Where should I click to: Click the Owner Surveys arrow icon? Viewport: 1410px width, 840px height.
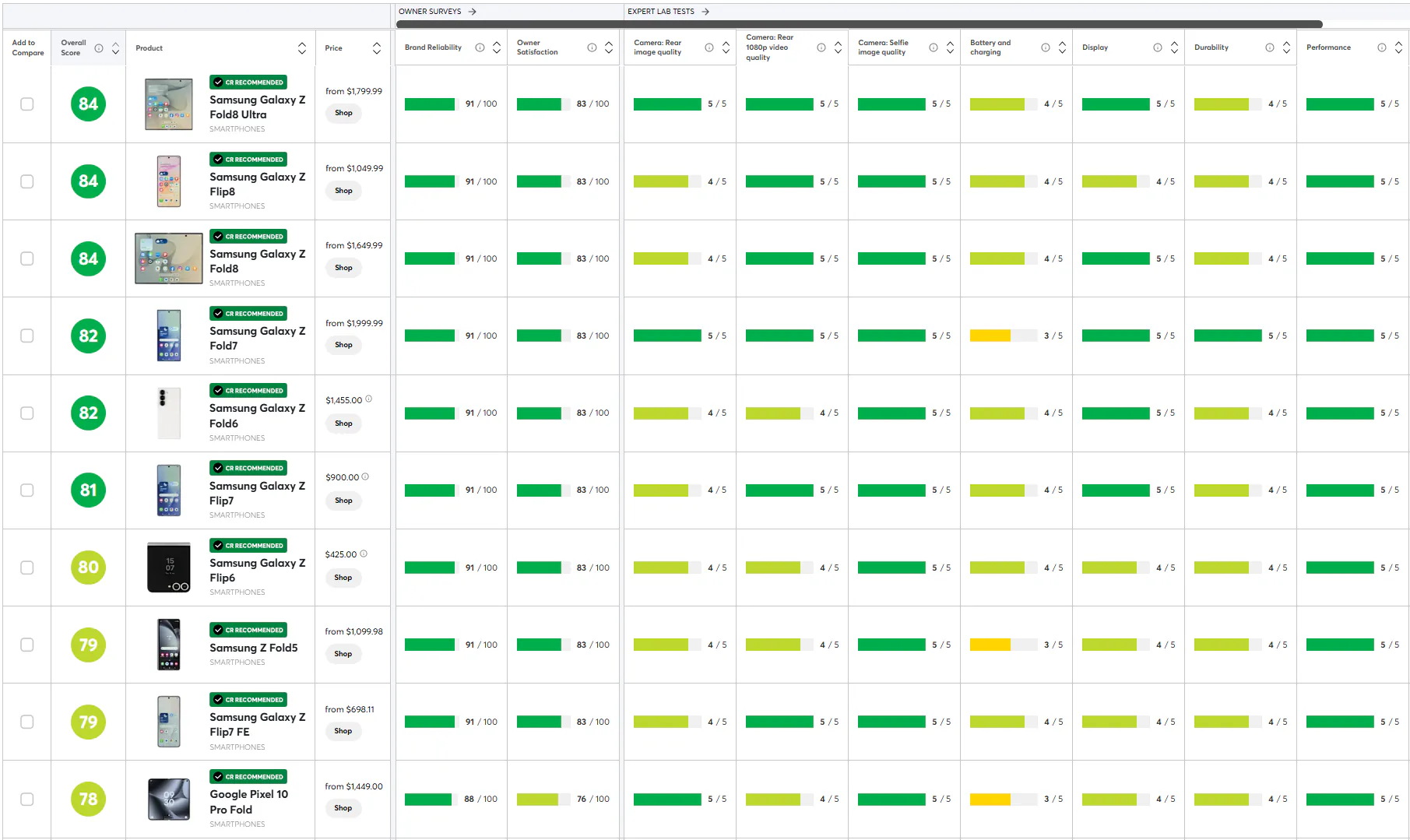[473, 12]
